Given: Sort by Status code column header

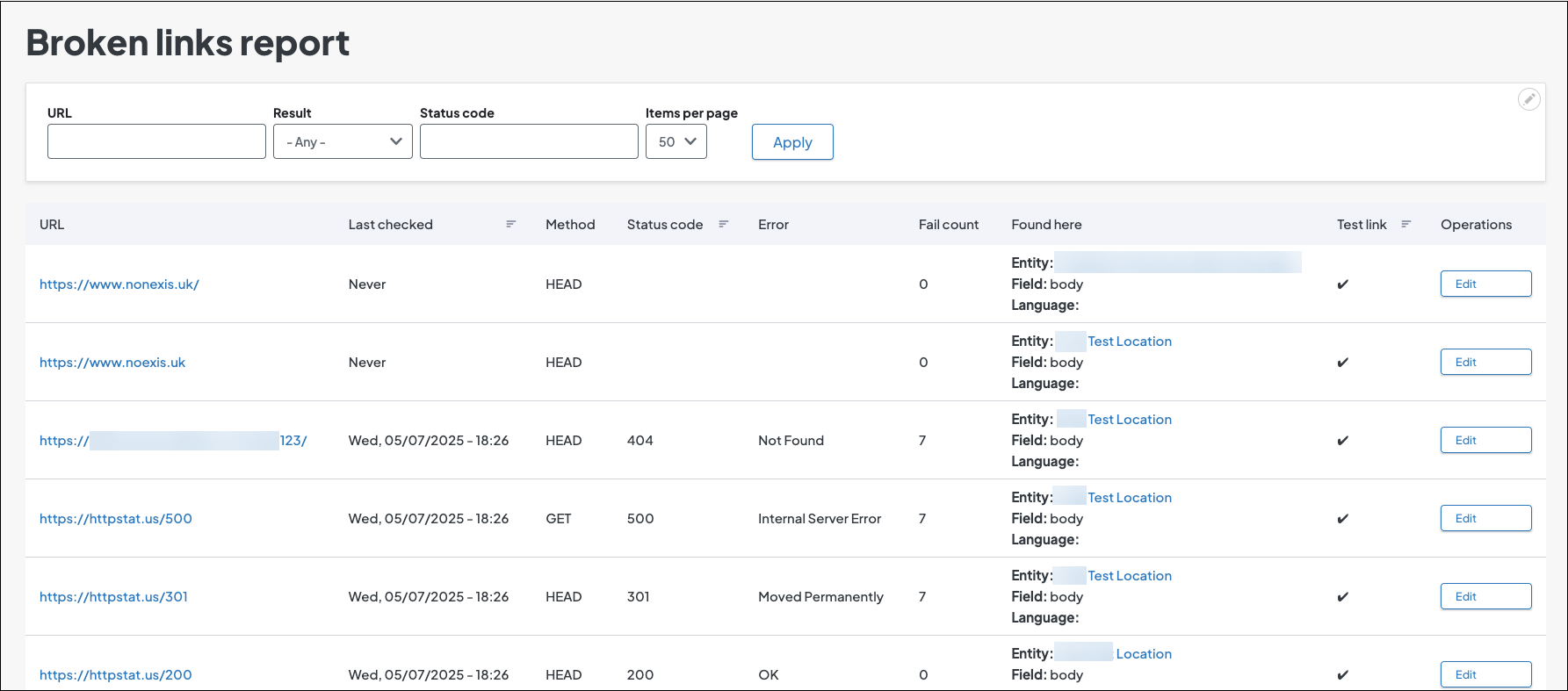Looking at the screenshot, I should coord(665,225).
